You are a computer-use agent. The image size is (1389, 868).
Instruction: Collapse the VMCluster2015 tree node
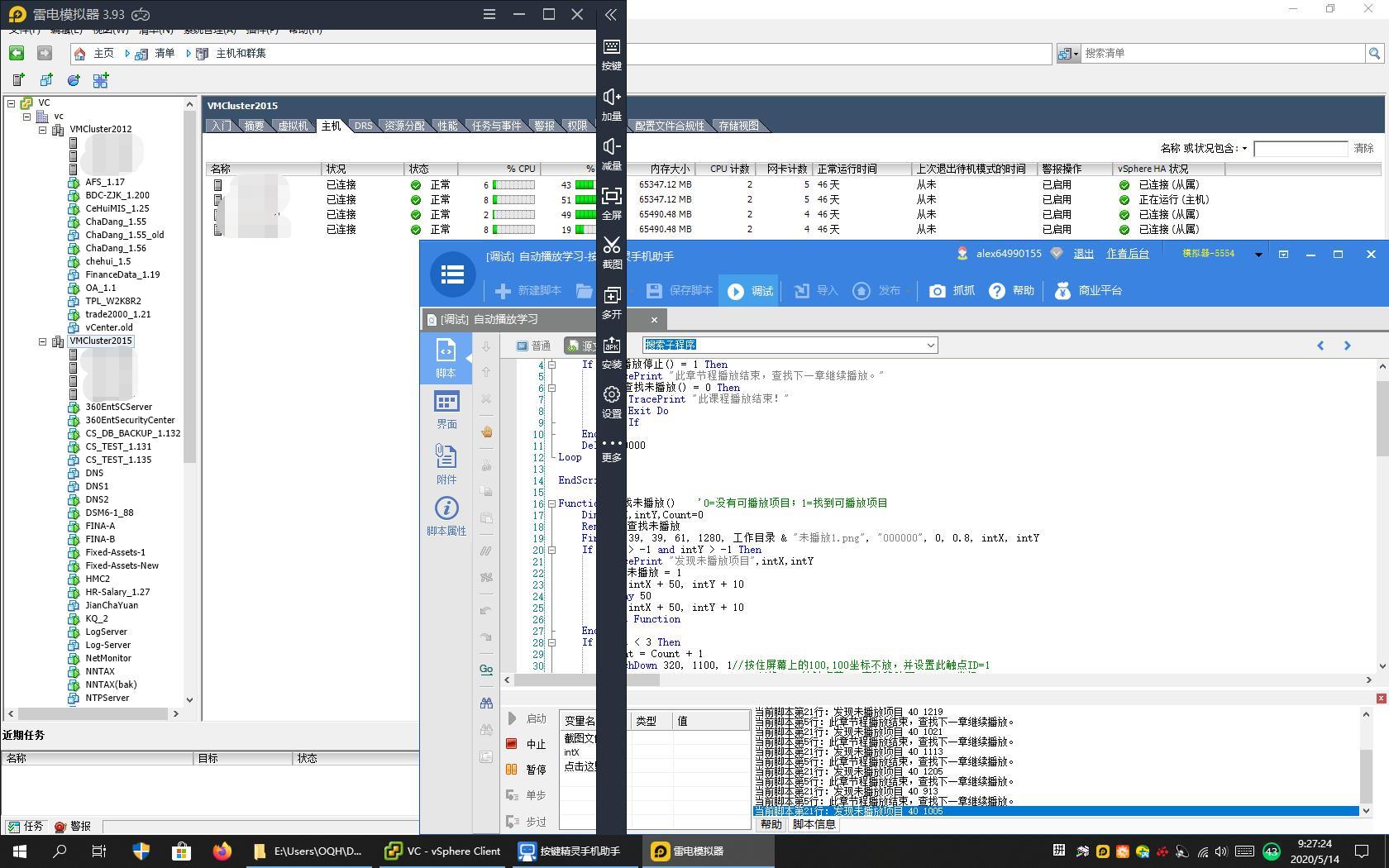tap(42, 341)
